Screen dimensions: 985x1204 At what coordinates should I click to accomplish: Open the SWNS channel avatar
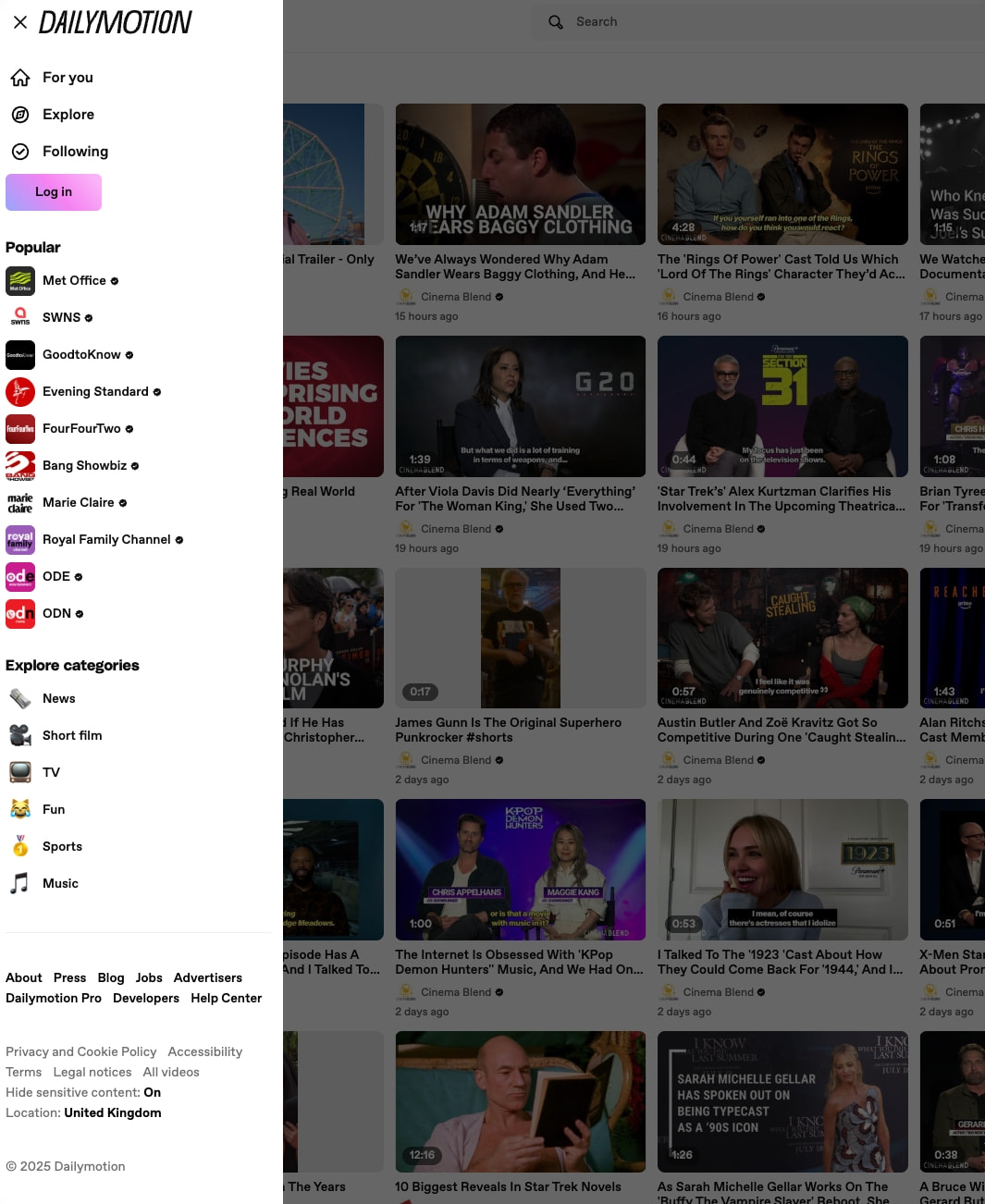pos(20,318)
